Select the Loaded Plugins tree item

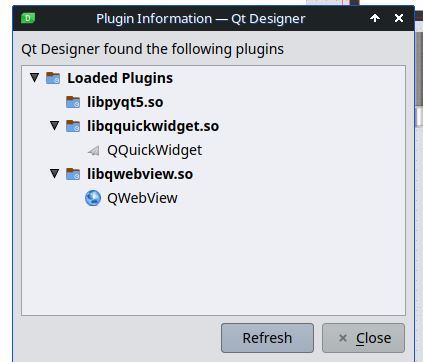point(120,78)
